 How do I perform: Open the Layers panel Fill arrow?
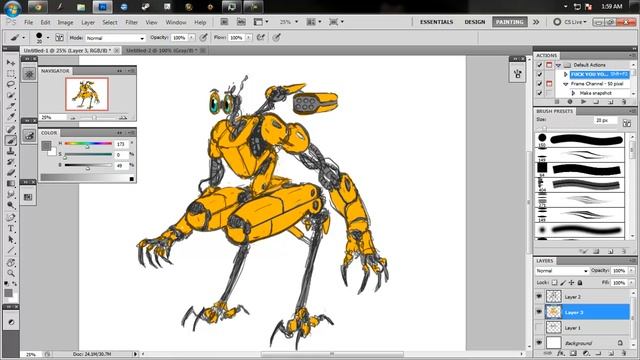[x=631, y=282]
